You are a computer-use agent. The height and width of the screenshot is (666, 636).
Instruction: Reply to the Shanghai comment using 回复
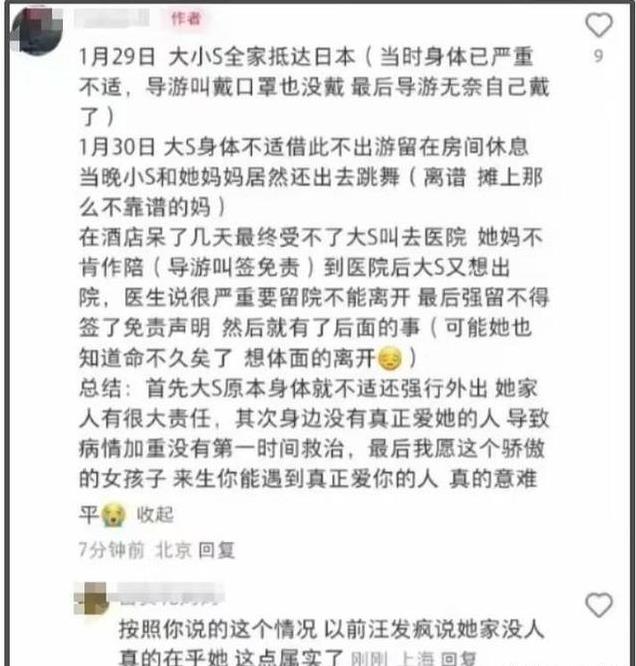(x=458, y=658)
